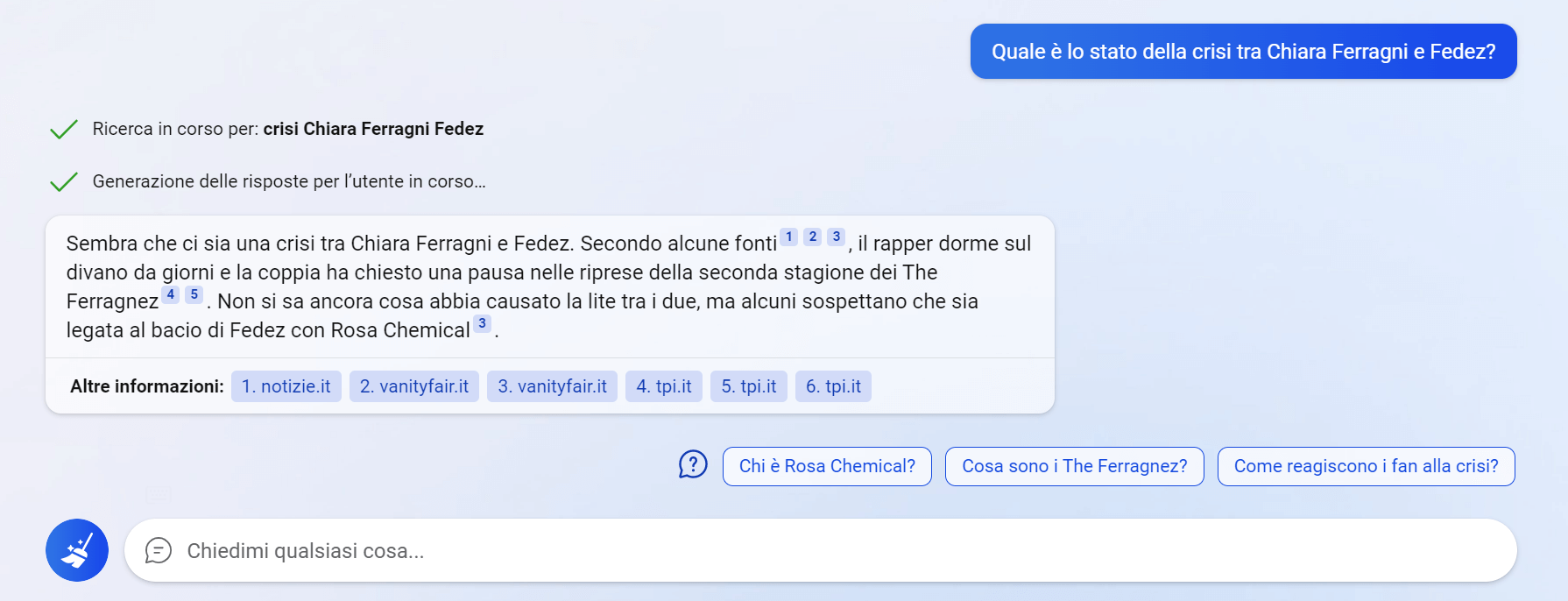Open the '4. tpi.it' source link
The height and width of the screenshot is (601, 1568).
coord(664,386)
